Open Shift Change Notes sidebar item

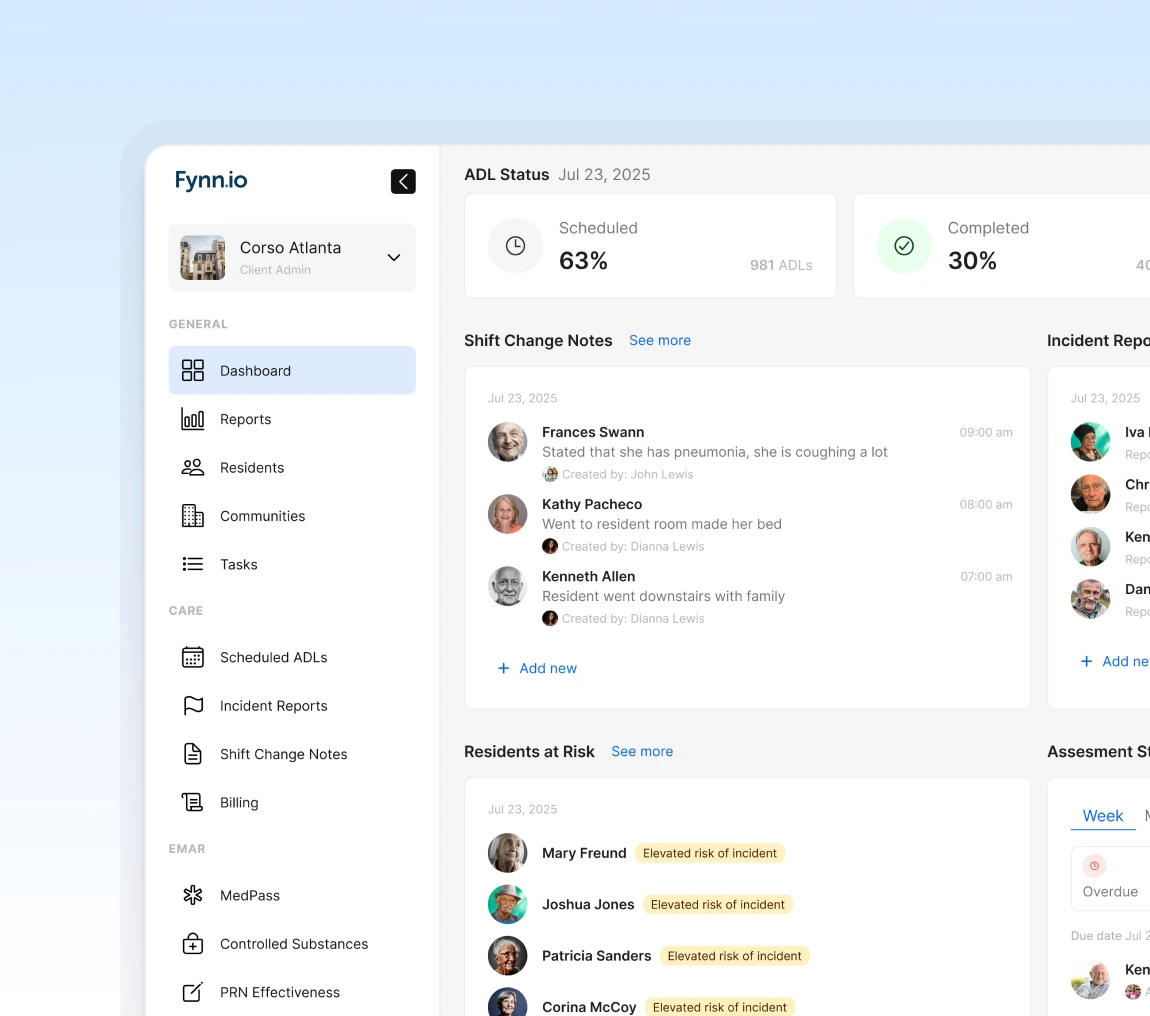coord(292,754)
